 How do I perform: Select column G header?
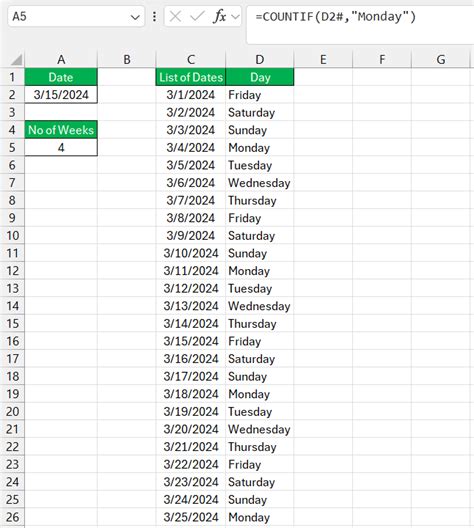click(x=441, y=60)
